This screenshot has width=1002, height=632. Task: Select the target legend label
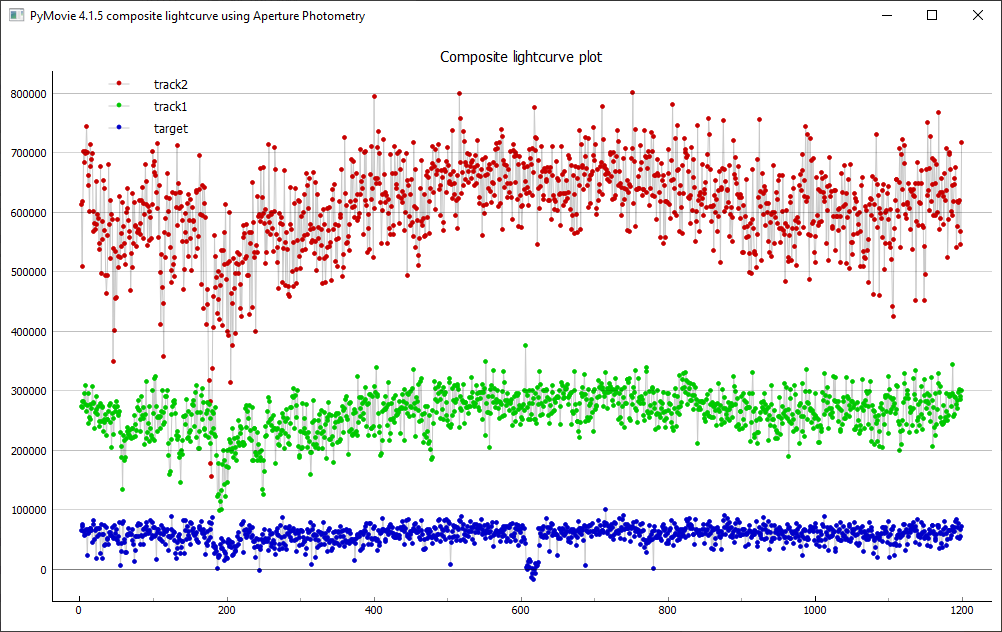pos(170,128)
